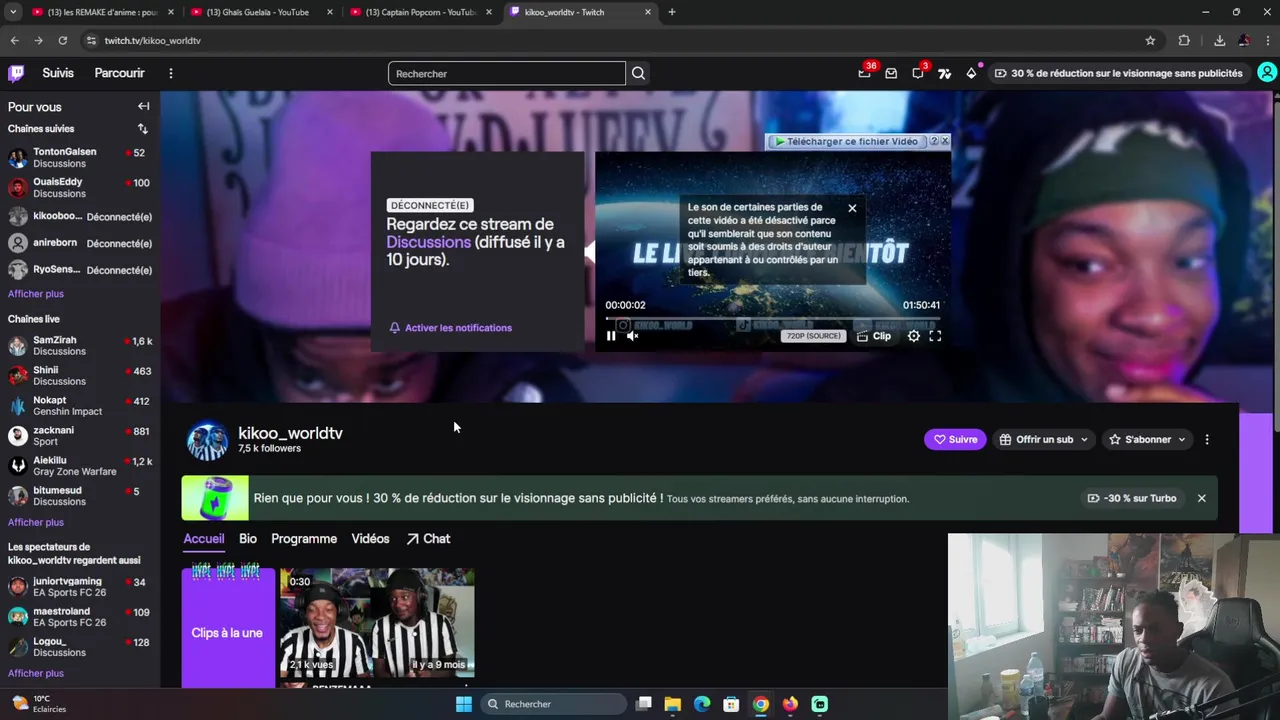This screenshot has height=720, width=1280.
Task: Open the inbox notifications icon
Action: tap(891, 73)
